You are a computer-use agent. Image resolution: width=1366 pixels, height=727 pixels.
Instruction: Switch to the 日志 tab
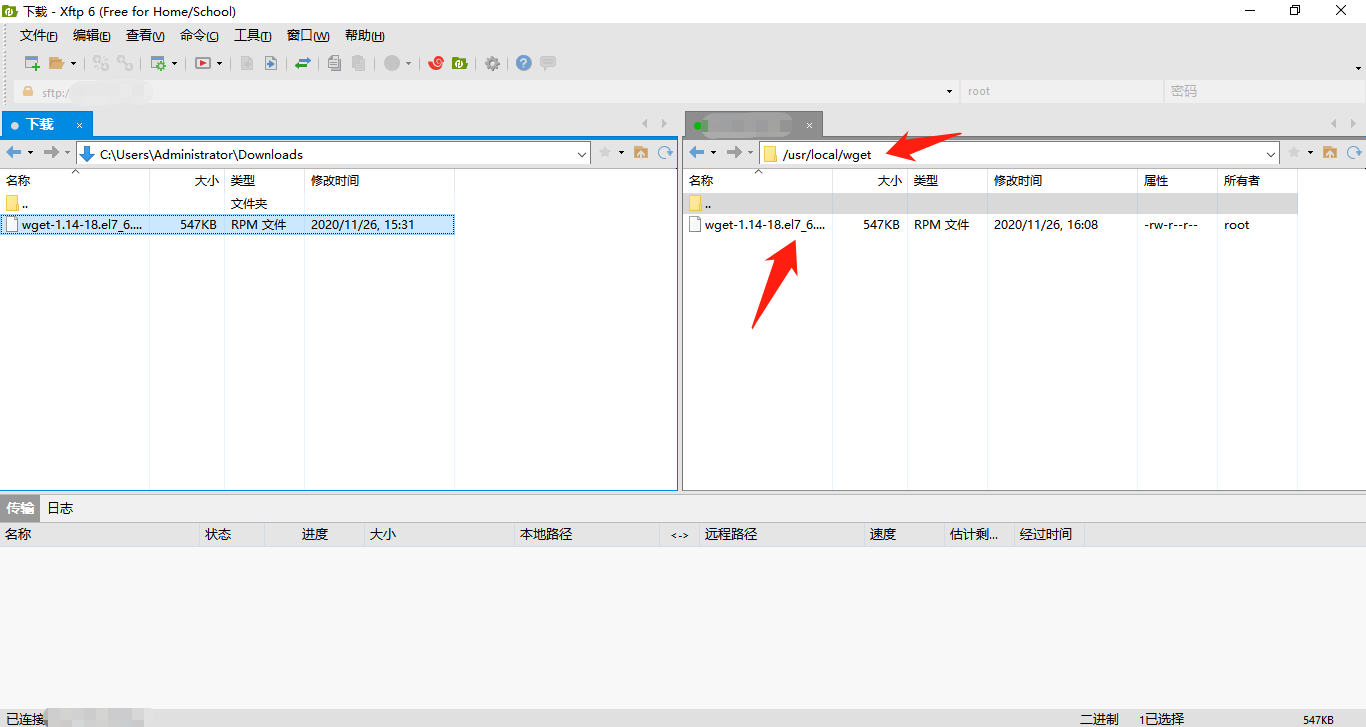pos(60,508)
